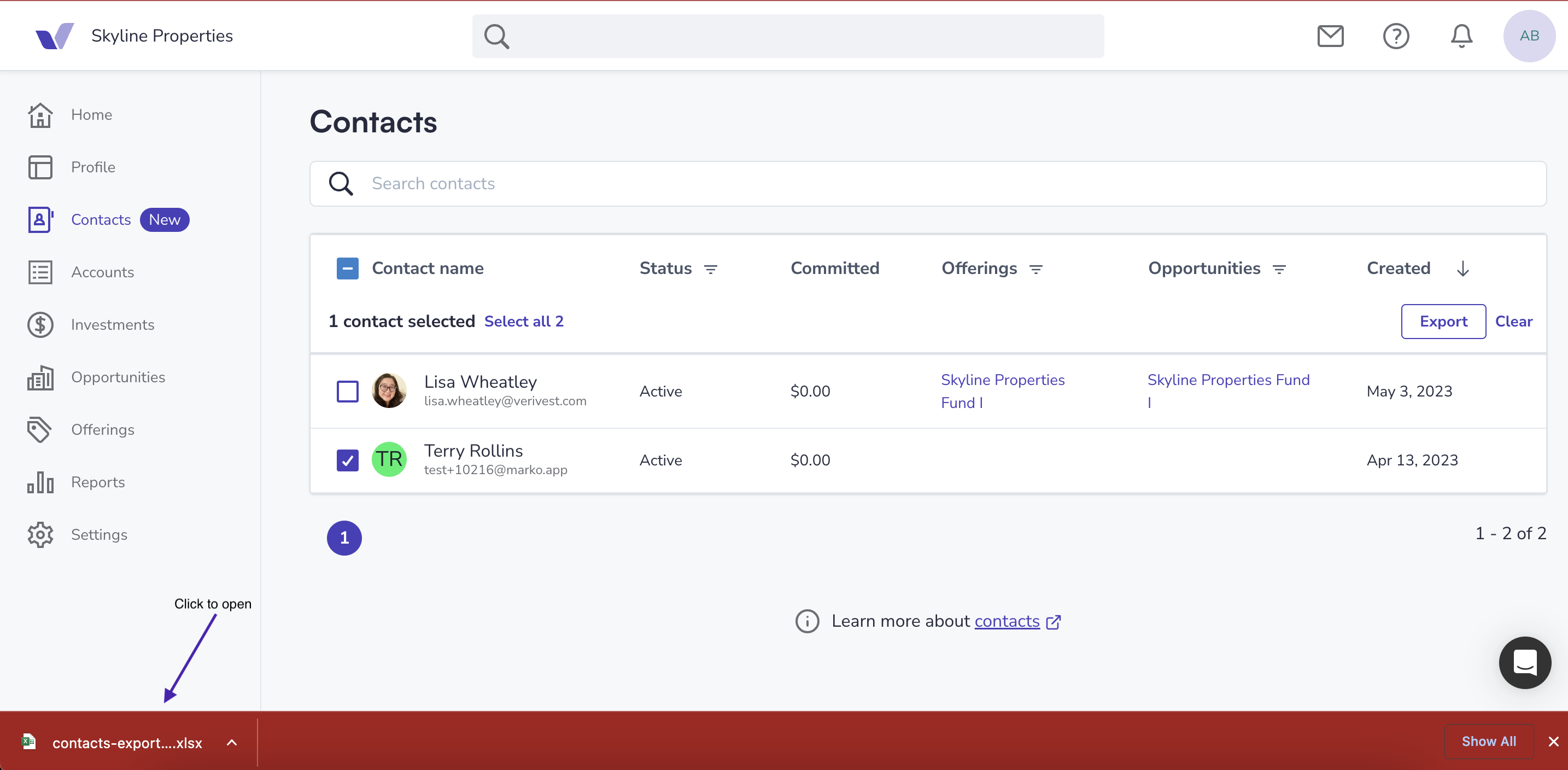Click the May 3, 2023 created date
Screen dimensions: 1568x770
[1409, 392]
